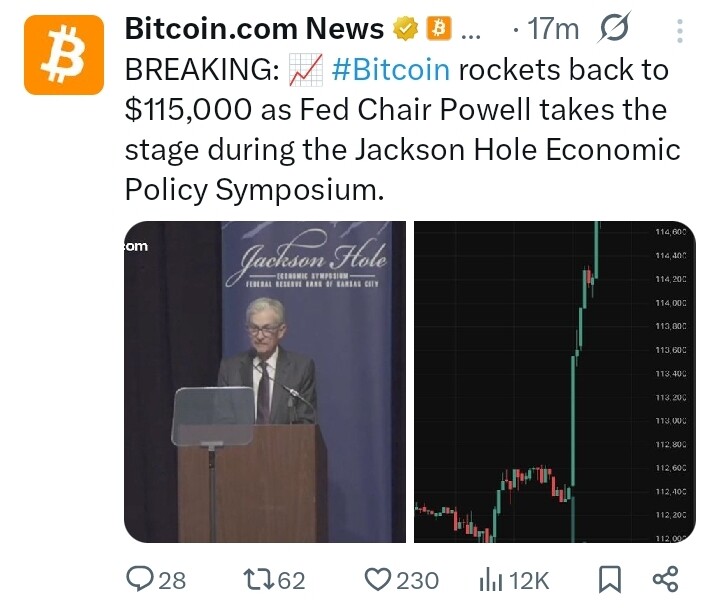Click the 230 likes count
Image resolution: width=720 pixels, height=614 pixels.
(417, 580)
